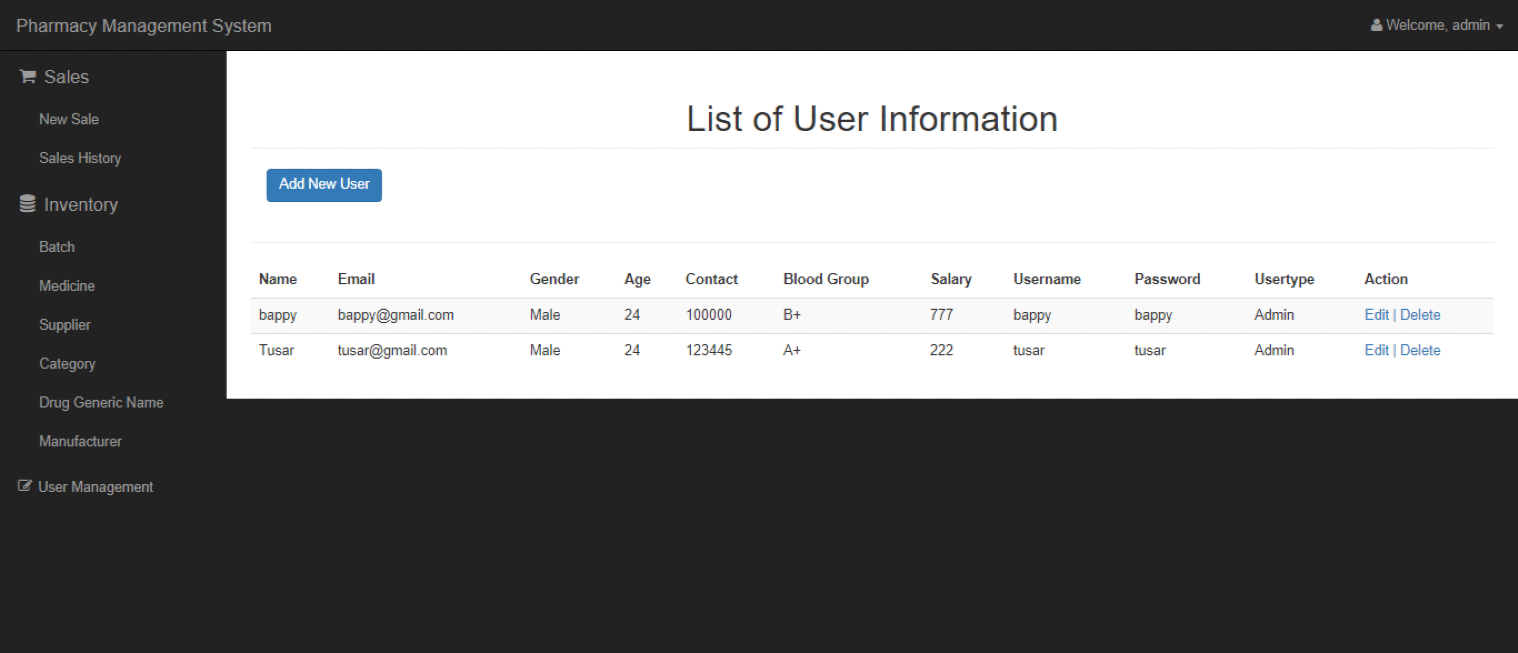1518x653 pixels.
Task: Open the Drug Generic Name page
Action: point(101,402)
